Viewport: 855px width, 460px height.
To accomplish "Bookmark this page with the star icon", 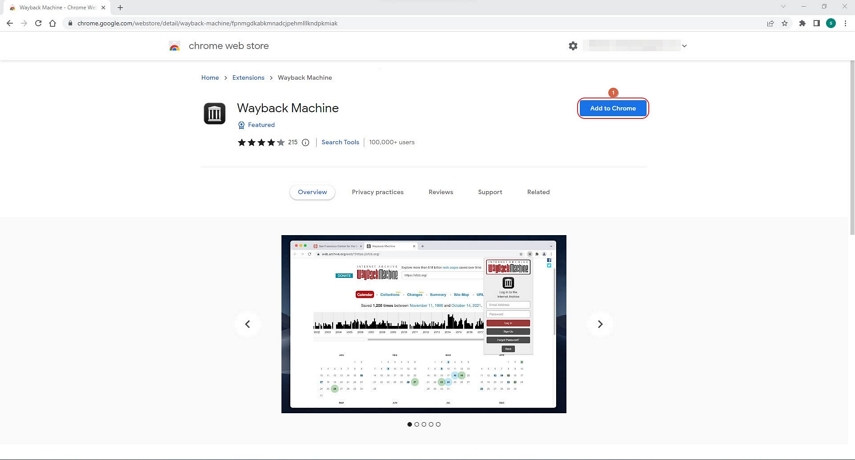I will [x=785, y=23].
